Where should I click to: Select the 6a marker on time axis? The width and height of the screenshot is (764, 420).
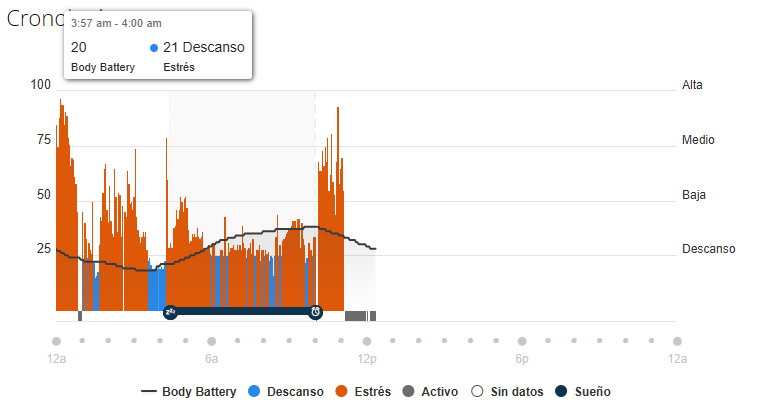pyautogui.click(x=211, y=341)
